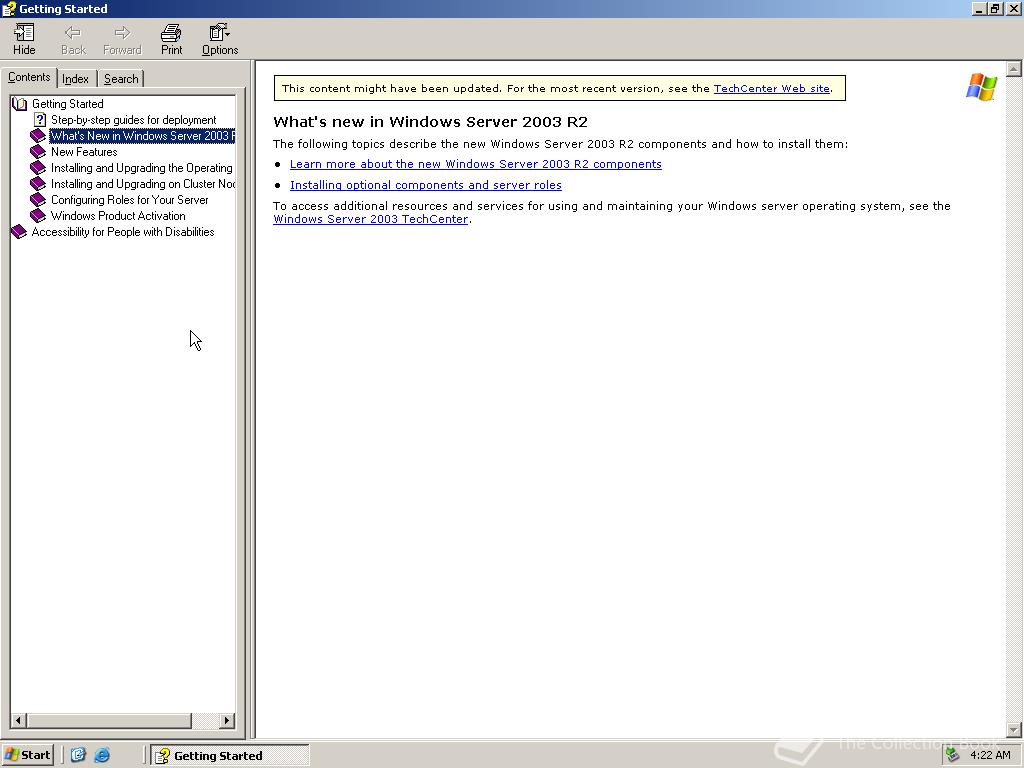Click the question page icon for Step-by-step guides

tap(40, 120)
